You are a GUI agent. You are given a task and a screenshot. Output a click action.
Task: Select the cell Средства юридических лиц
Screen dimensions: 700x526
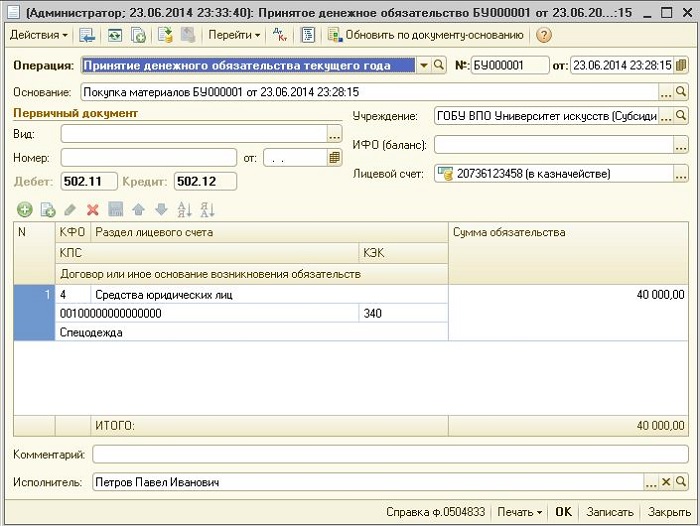(269, 295)
